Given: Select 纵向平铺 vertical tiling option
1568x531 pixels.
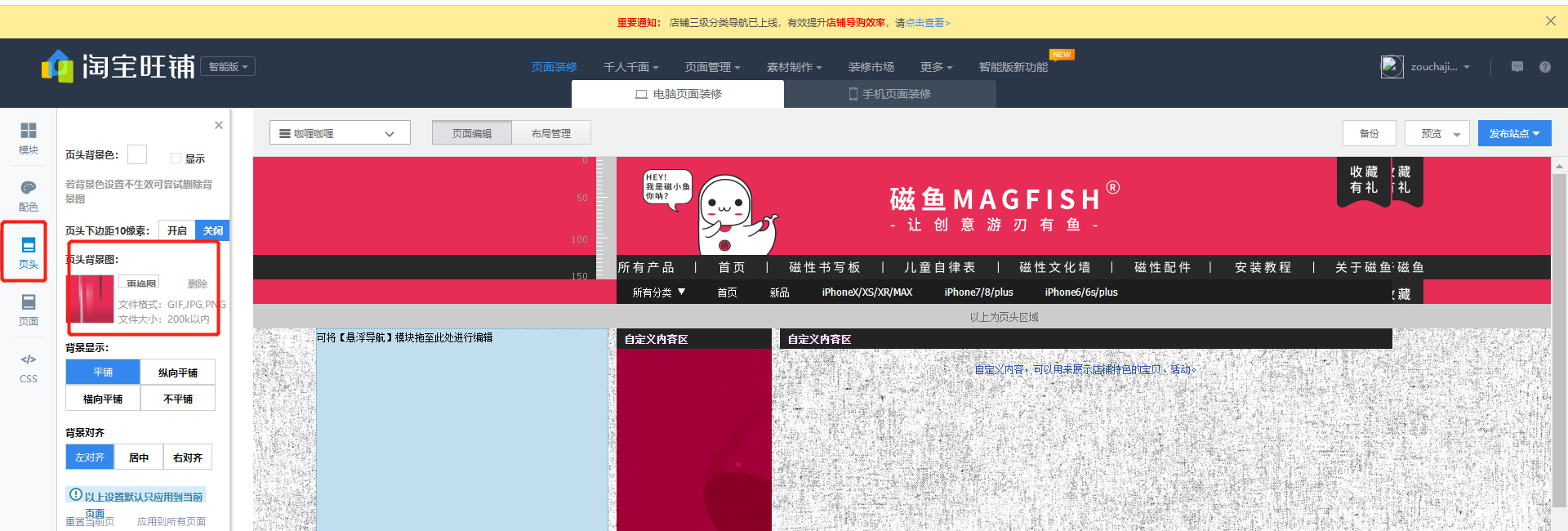Looking at the screenshot, I should click(x=178, y=373).
